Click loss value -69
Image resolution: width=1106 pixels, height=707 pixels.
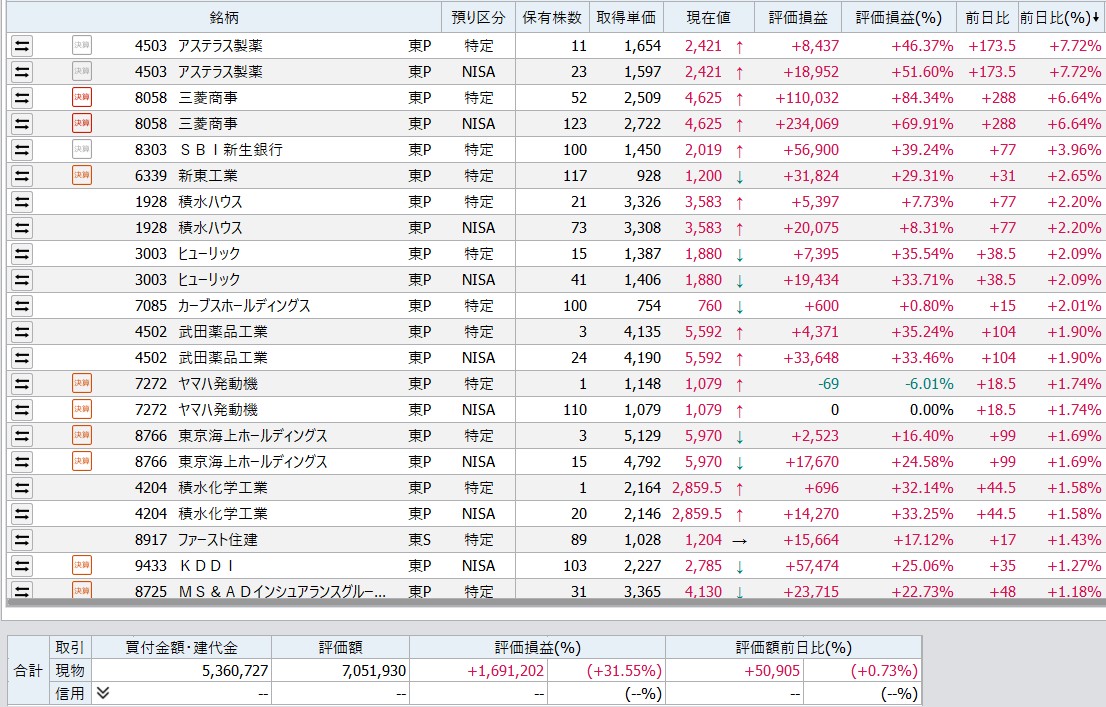pos(828,384)
